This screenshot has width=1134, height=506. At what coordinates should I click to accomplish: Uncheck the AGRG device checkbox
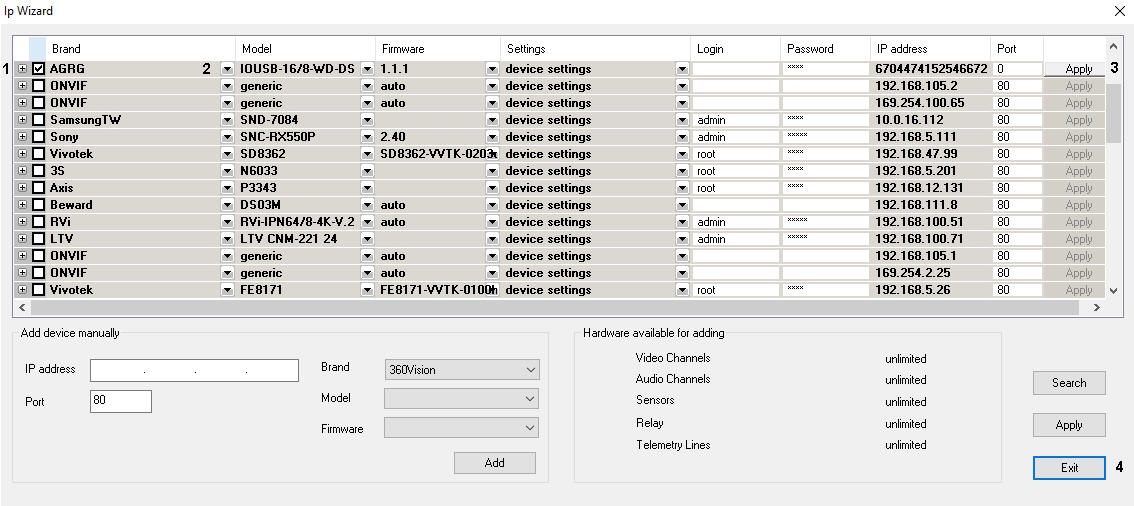(x=39, y=69)
